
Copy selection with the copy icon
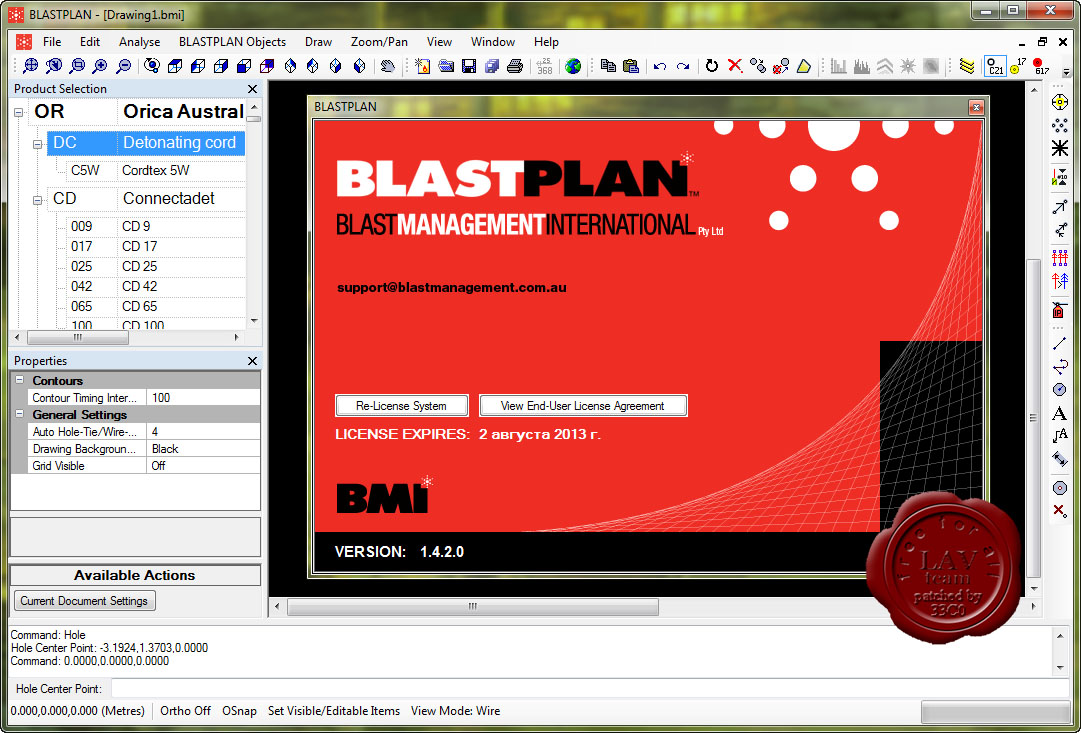[x=607, y=66]
